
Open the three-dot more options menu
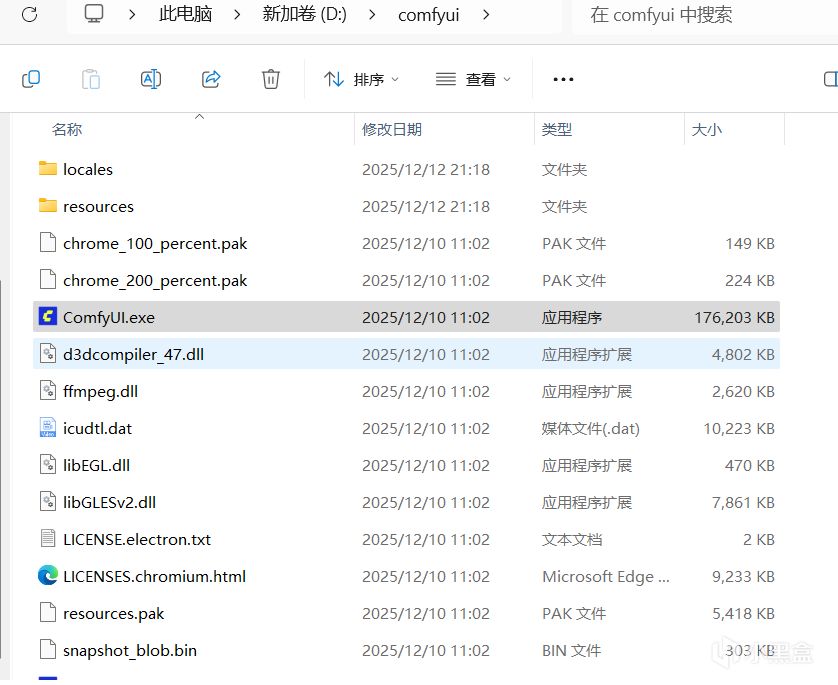pyautogui.click(x=563, y=80)
